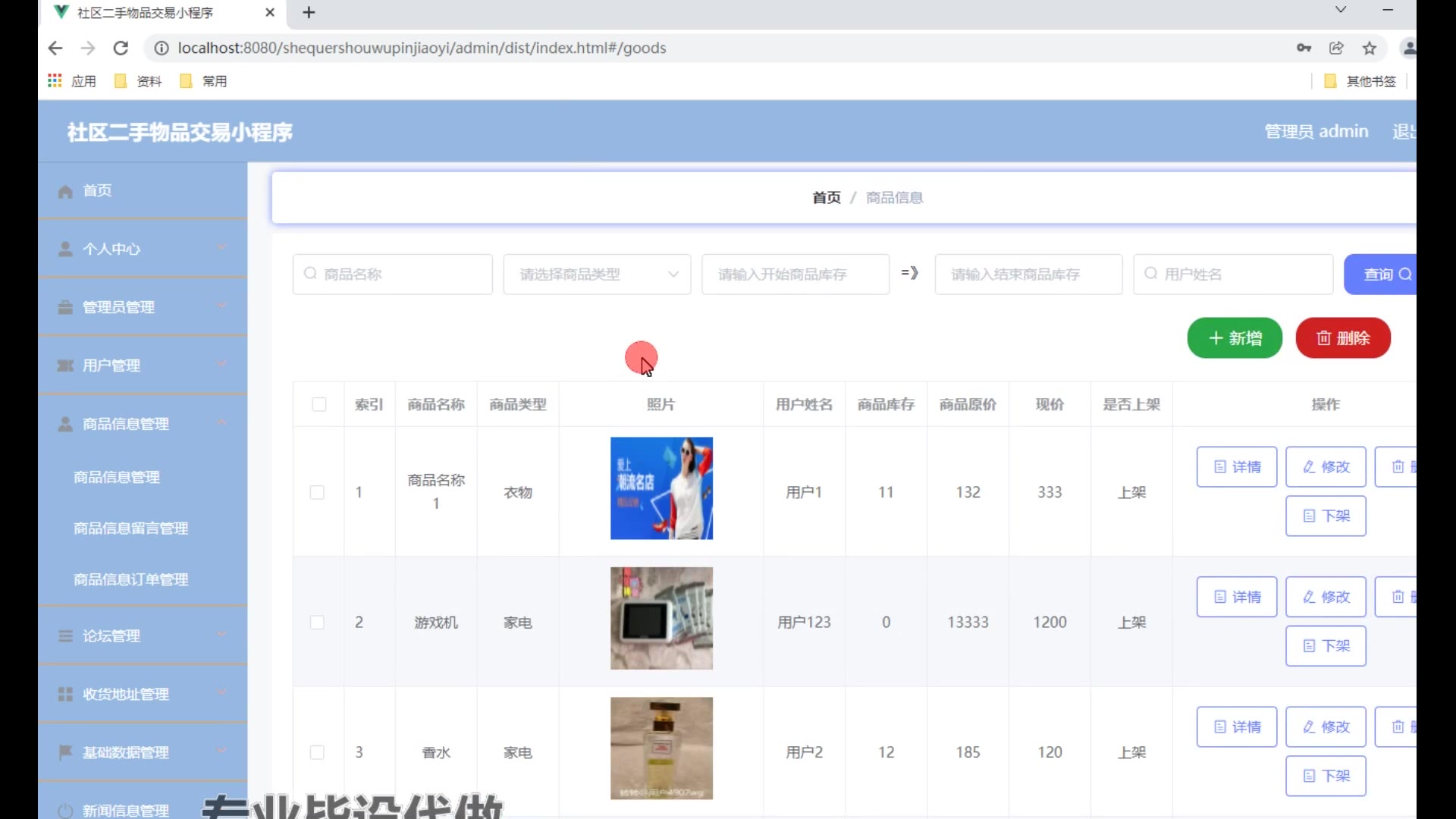Expand 收货地址管理 menu chevron
Viewport: 1456px width, 819px height.
coord(221,692)
